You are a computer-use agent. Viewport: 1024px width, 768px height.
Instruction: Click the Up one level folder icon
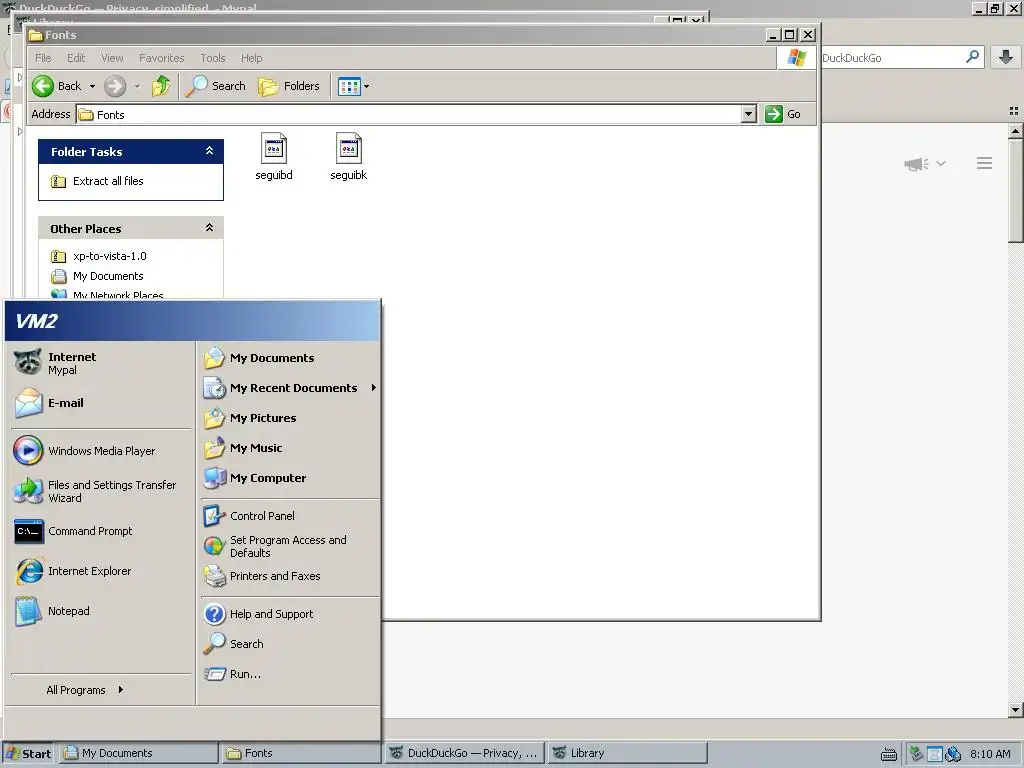(x=161, y=86)
